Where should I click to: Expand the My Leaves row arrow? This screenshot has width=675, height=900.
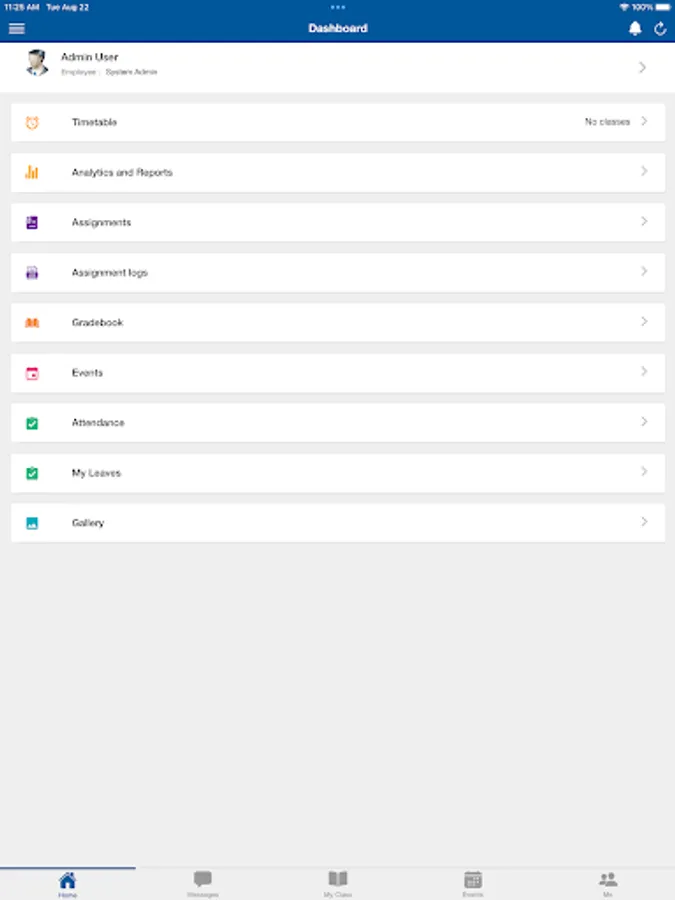pyautogui.click(x=644, y=472)
